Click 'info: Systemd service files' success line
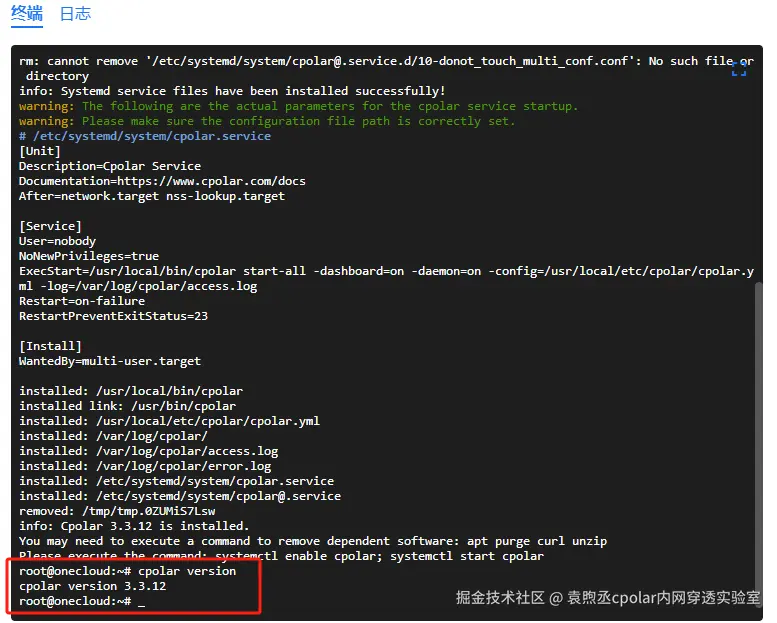The image size is (777, 623). (232, 91)
